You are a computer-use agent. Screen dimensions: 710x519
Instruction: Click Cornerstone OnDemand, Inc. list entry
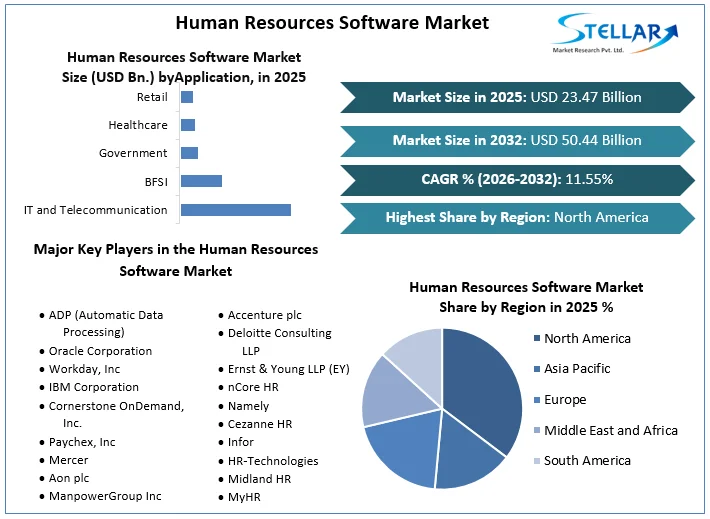[x=112, y=414]
